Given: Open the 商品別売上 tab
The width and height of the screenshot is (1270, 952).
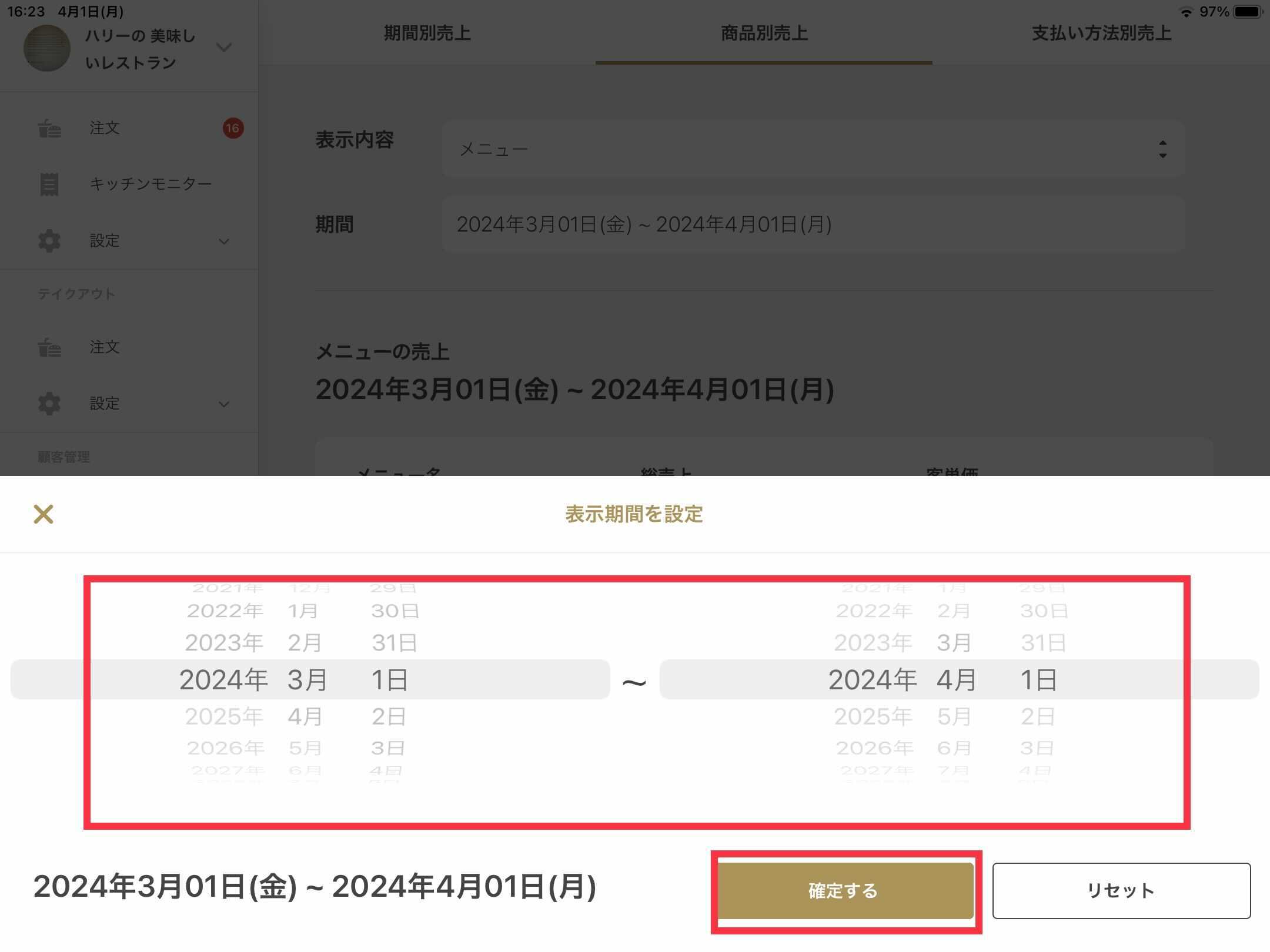Looking at the screenshot, I should click(764, 33).
